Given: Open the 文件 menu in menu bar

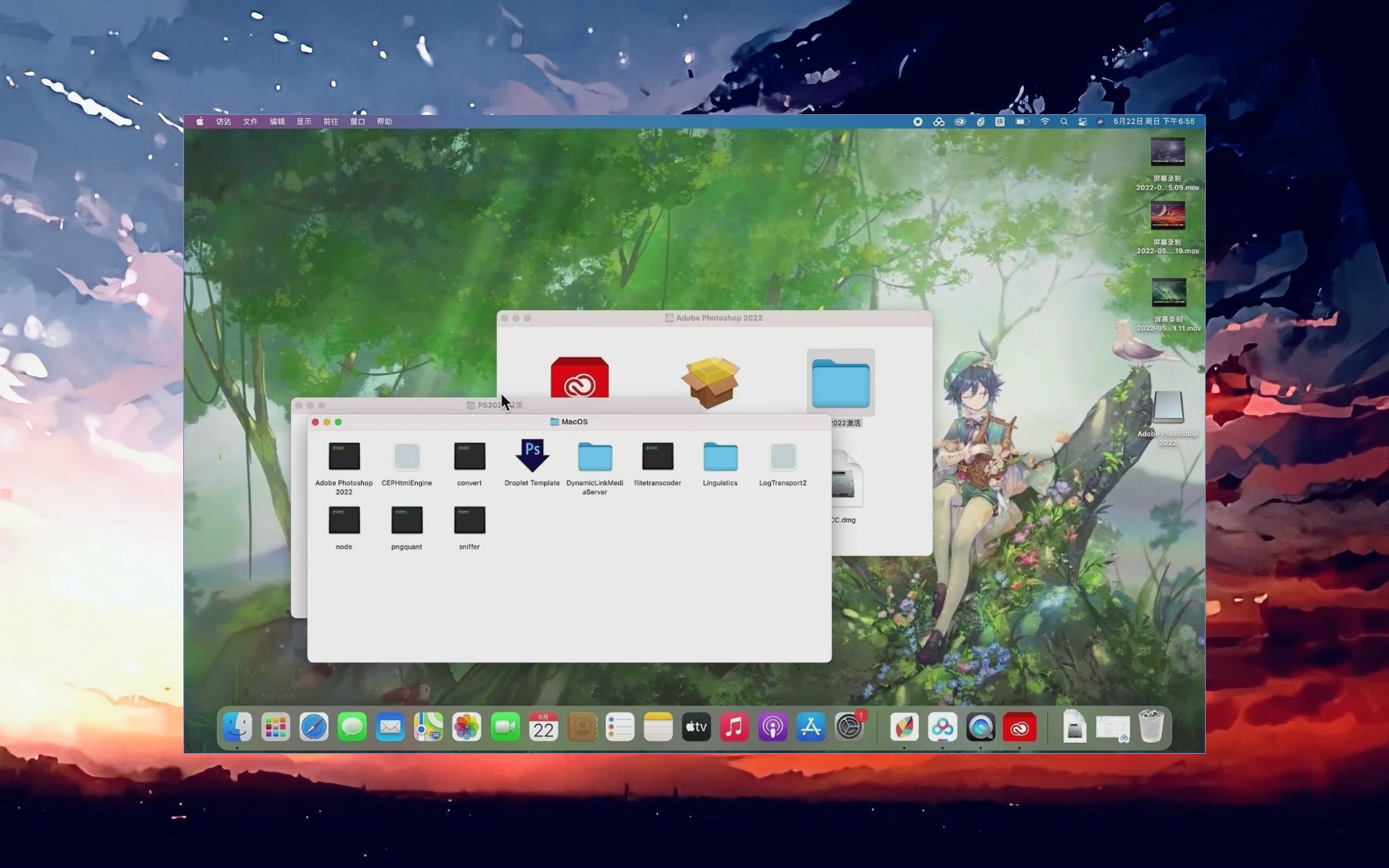Looking at the screenshot, I should pos(251,121).
